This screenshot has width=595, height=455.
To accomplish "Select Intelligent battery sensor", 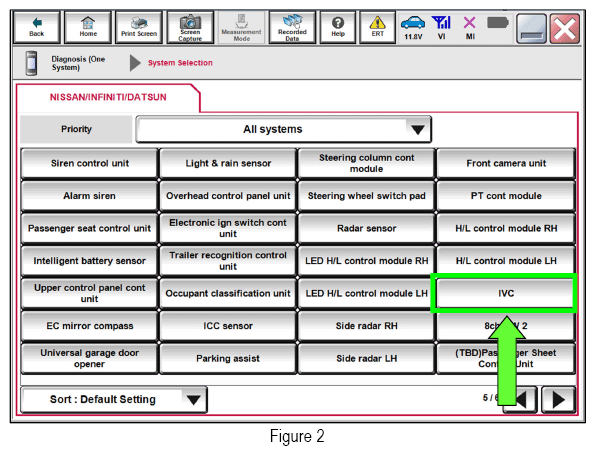I will (89, 261).
